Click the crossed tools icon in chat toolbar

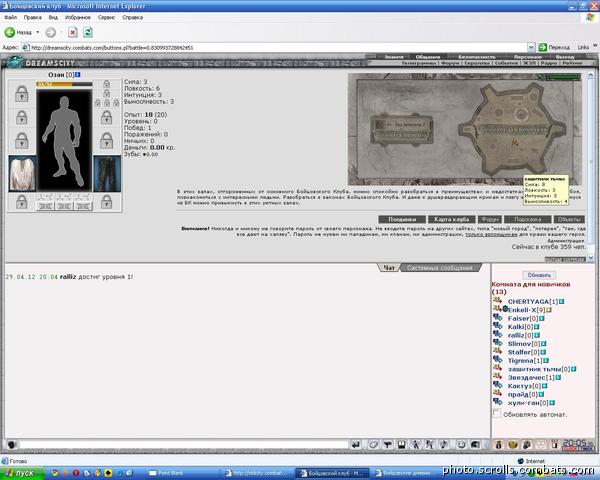click(430, 444)
